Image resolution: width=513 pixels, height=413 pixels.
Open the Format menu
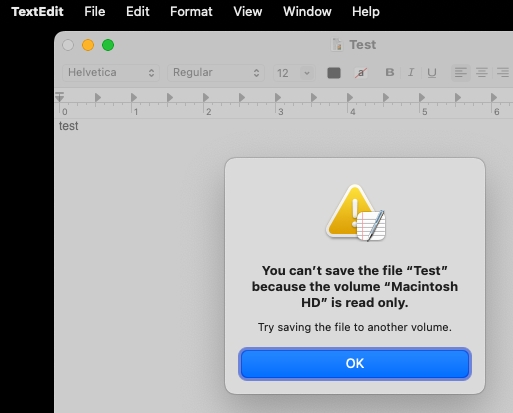coord(191,12)
